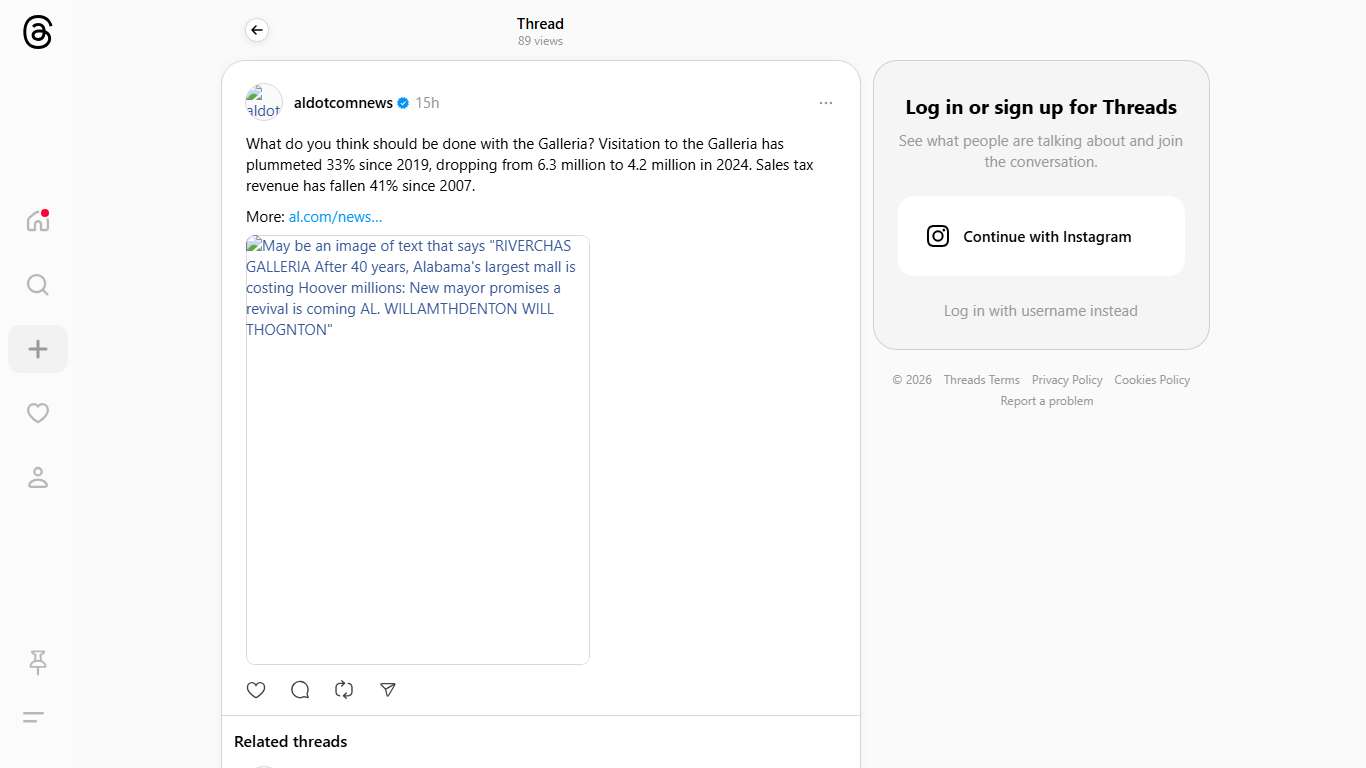Click the Create new thread plus icon
The image size is (1366, 768).
pyautogui.click(x=38, y=349)
